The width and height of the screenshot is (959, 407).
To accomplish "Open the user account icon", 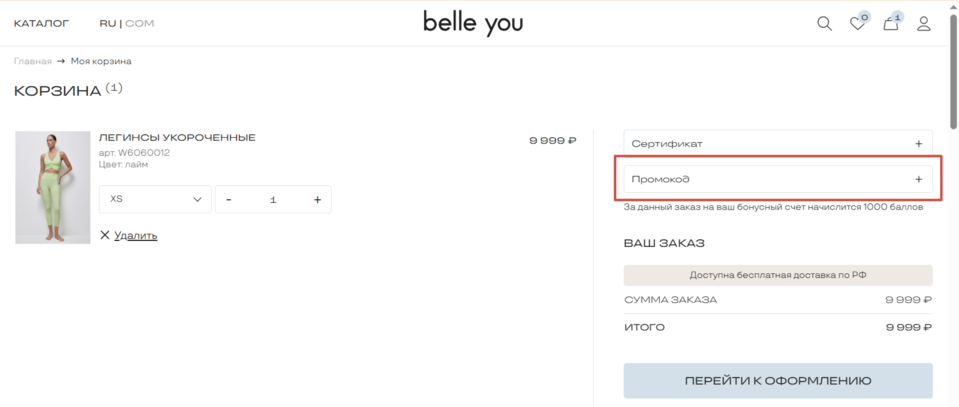I will [924, 24].
